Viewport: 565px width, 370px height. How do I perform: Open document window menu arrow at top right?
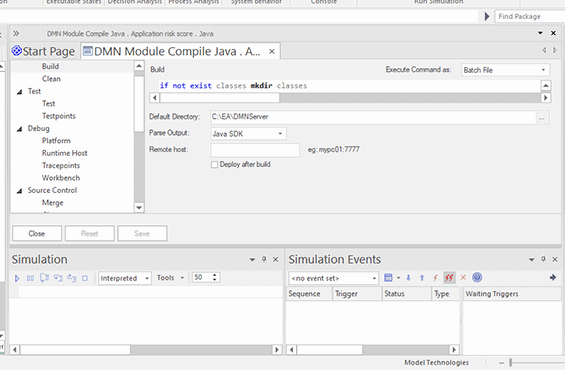pos(540,33)
